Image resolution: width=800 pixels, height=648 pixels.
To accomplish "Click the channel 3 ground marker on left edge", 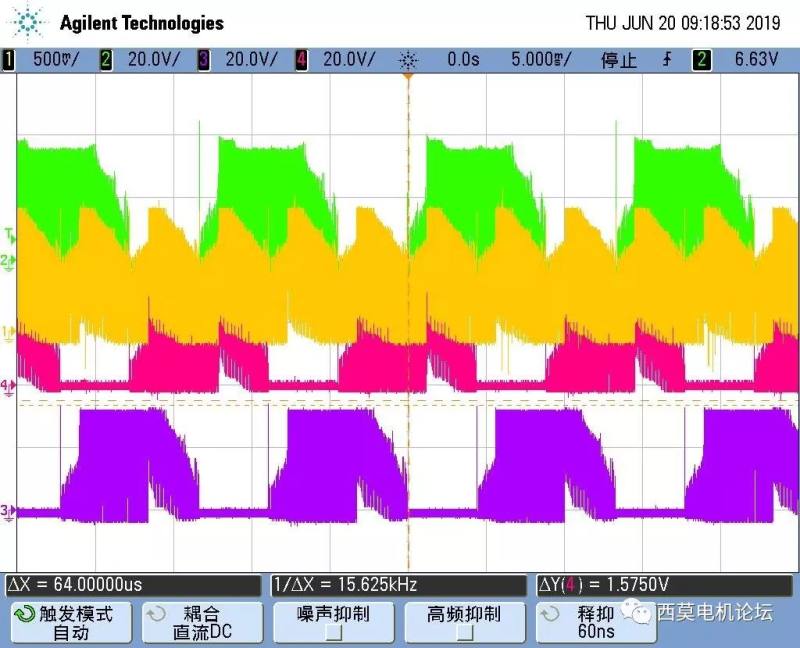I will pos(9,511).
